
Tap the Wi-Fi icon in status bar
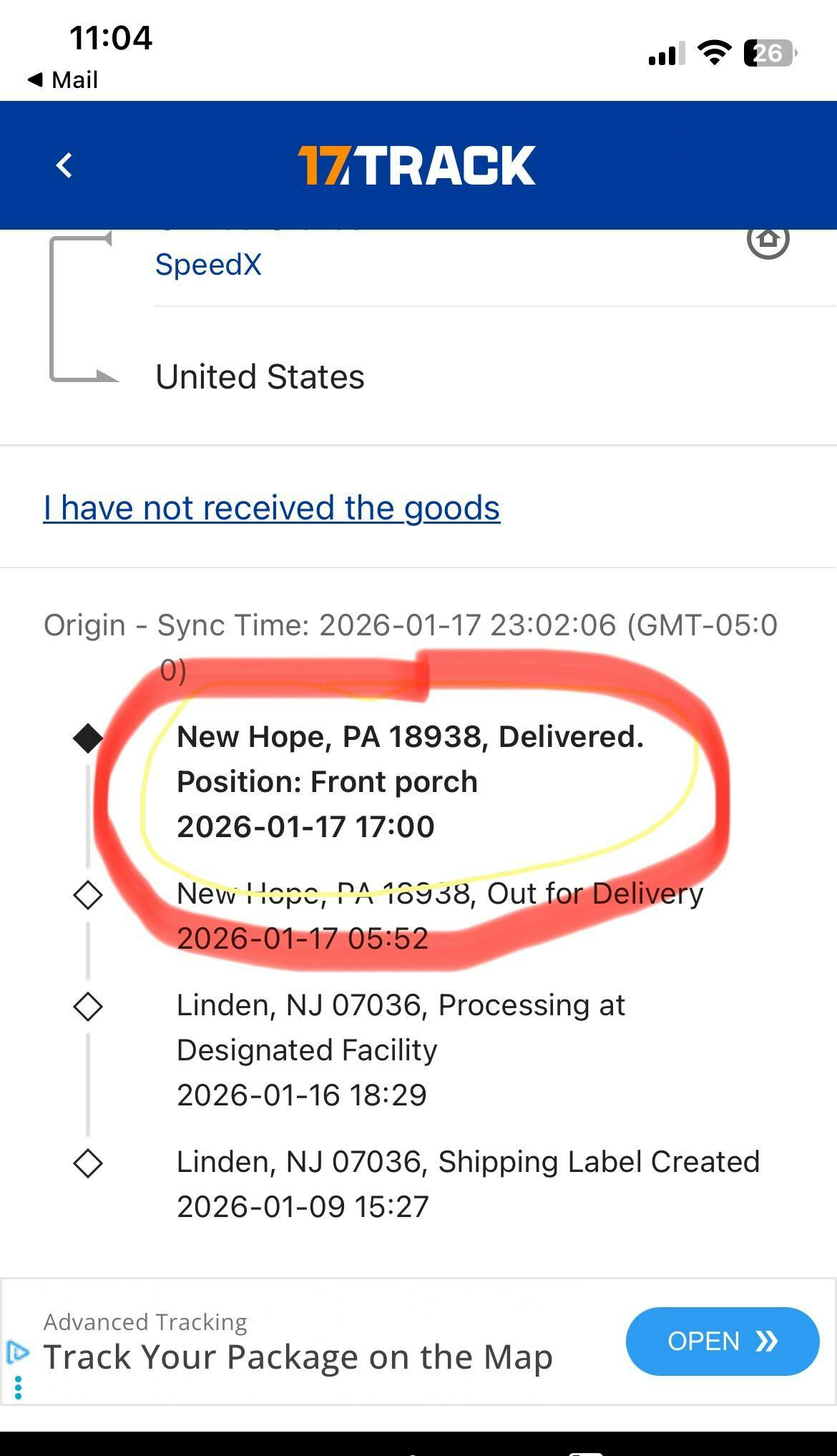click(x=713, y=53)
